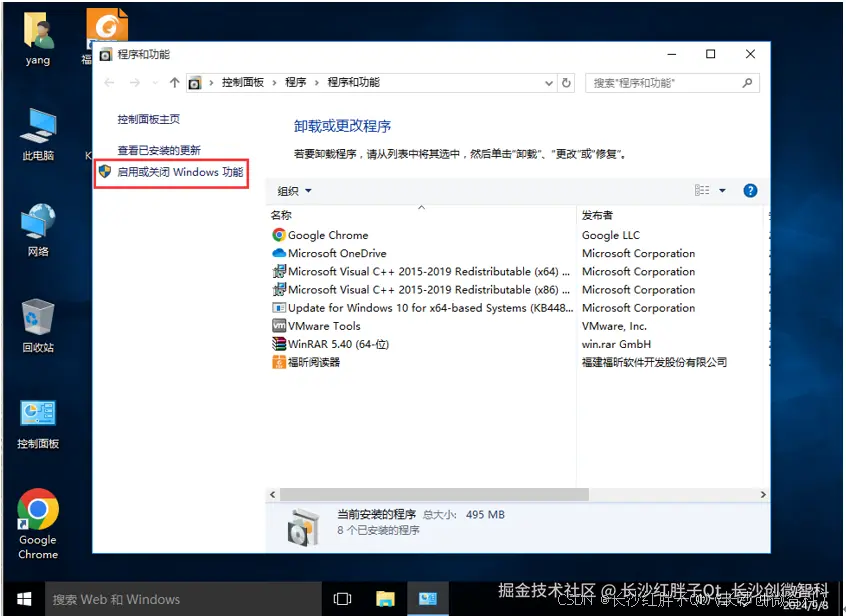This screenshot has height=616, width=846.
Task: Click the 程序 breadcrumb segment
Action: pos(296,83)
